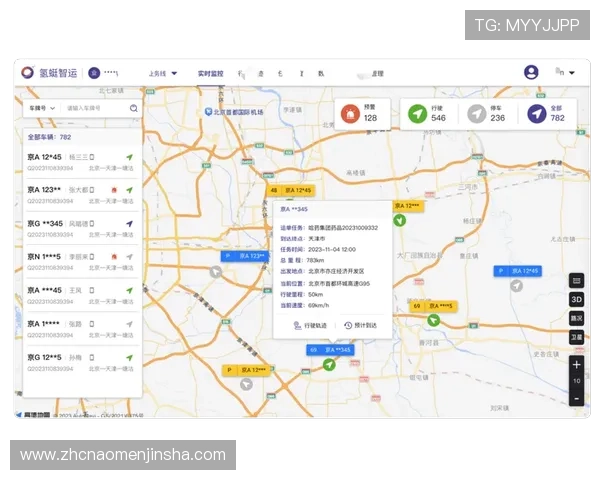The image size is (600, 480).
Task: Click the map zoom in plus button
Action: 576,365
